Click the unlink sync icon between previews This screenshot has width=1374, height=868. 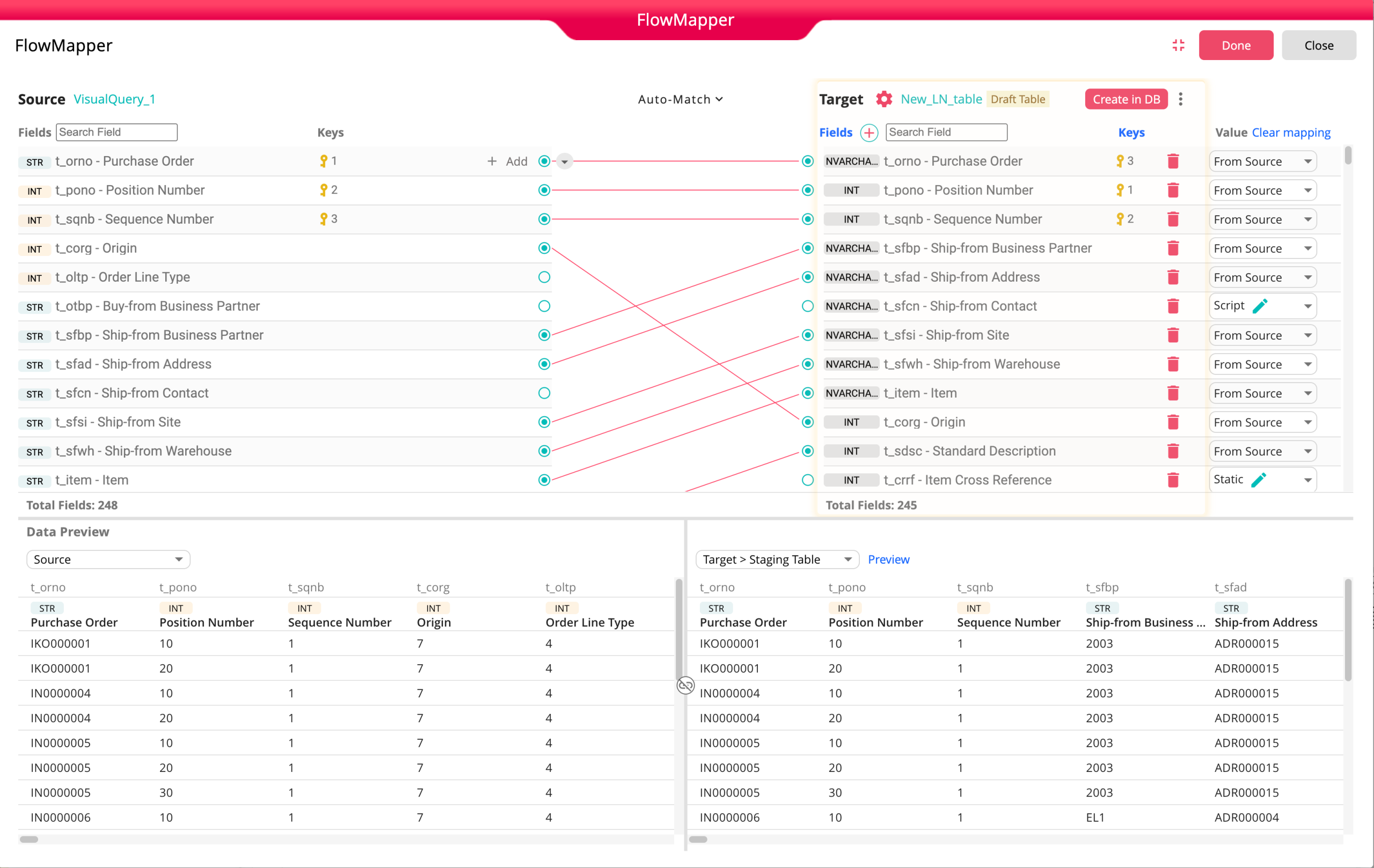(x=685, y=685)
